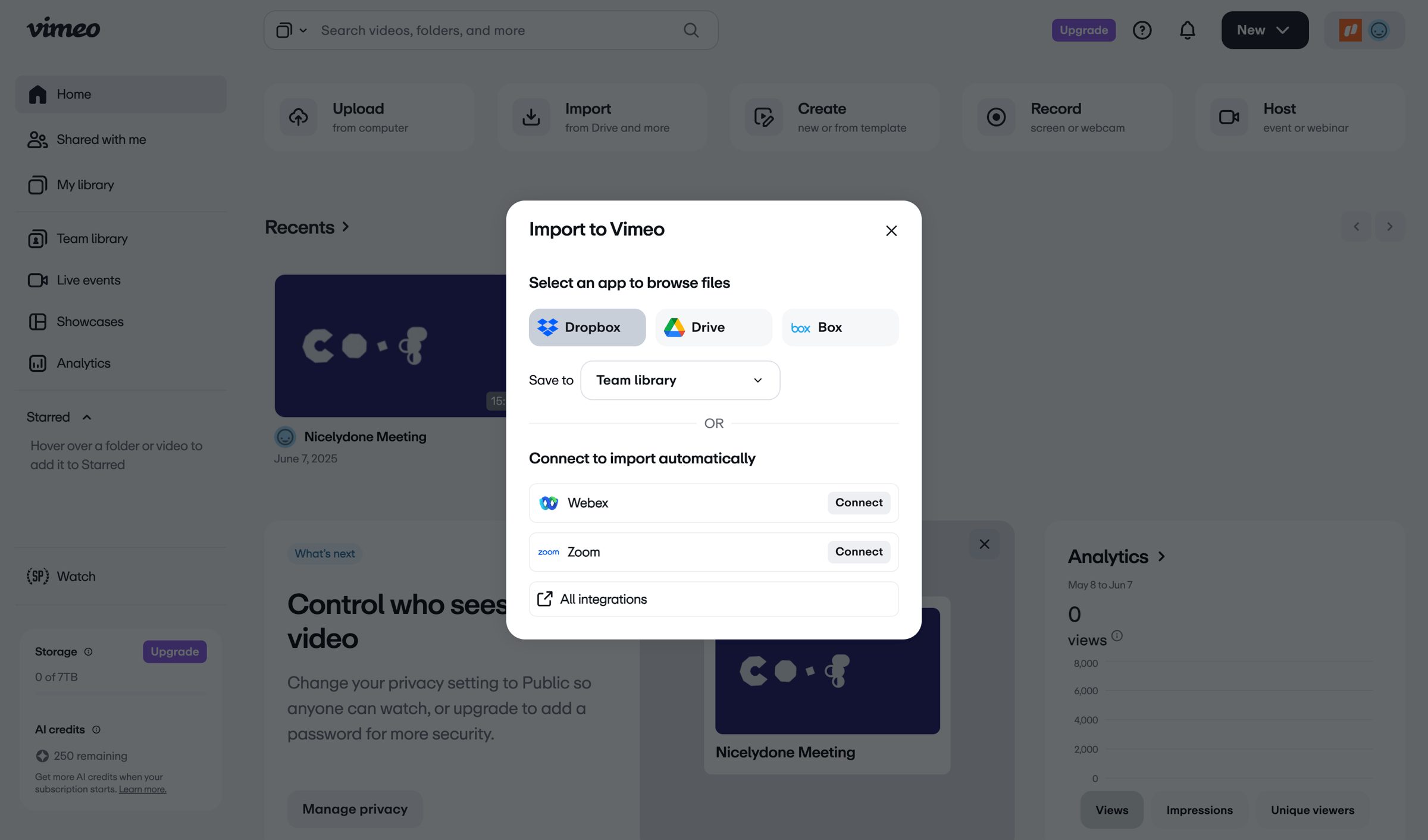Open the notifications bell
Viewport: 1428px width, 840px height.
click(x=1187, y=30)
